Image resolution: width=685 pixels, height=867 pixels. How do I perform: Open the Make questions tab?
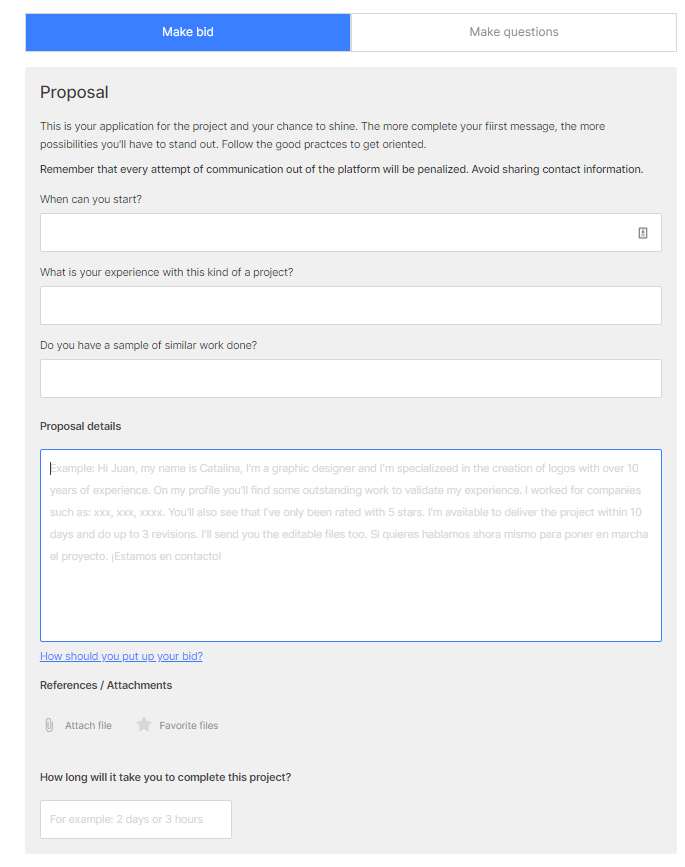point(513,32)
